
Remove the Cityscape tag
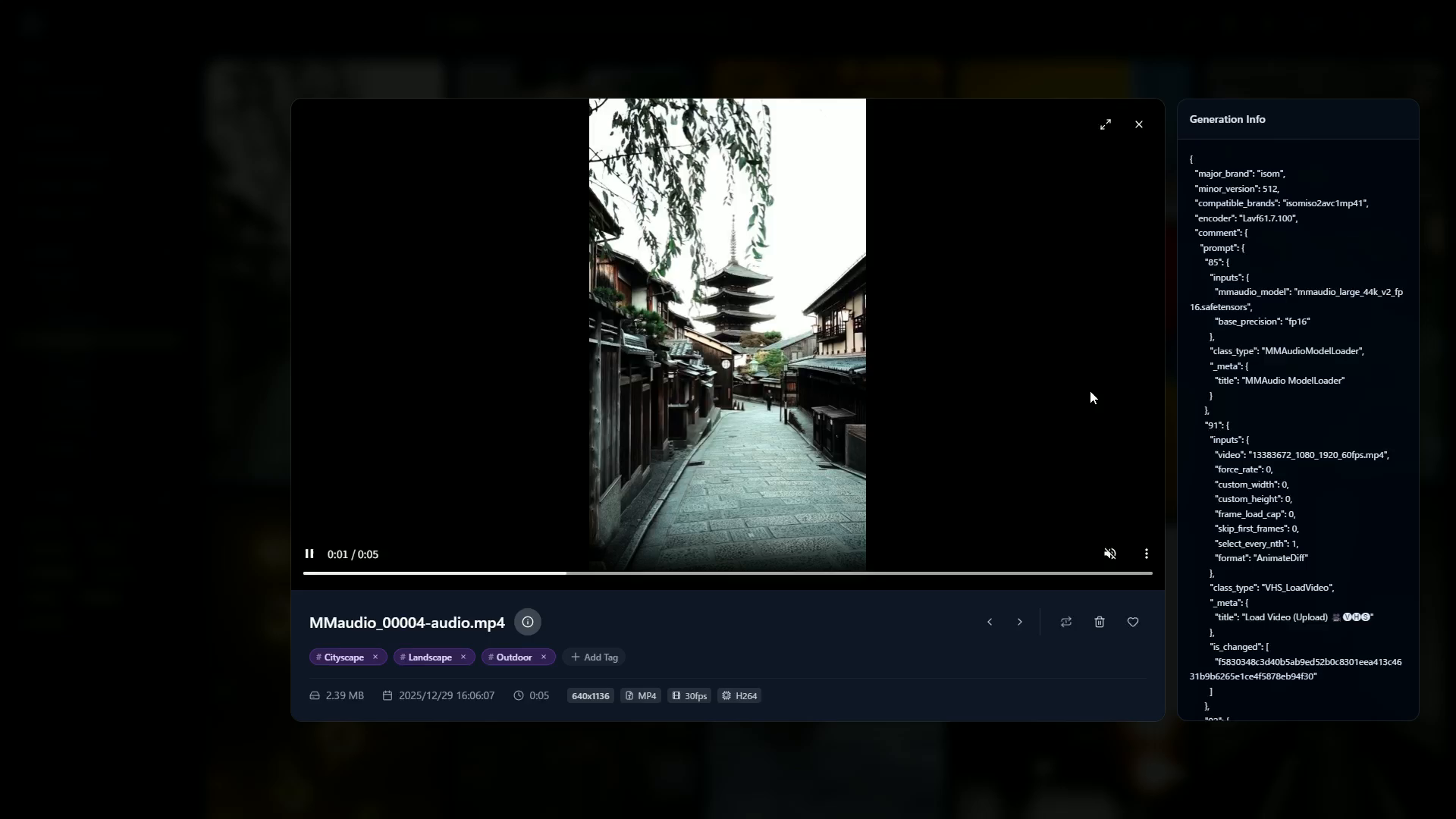click(x=375, y=657)
